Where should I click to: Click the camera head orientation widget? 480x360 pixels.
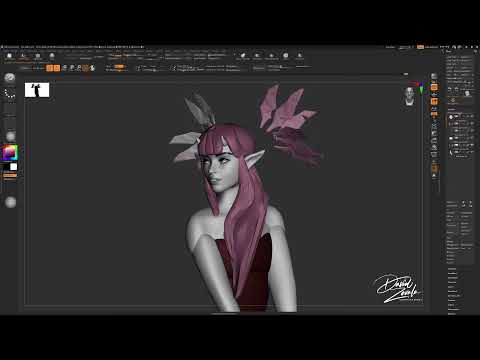click(x=410, y=96)
